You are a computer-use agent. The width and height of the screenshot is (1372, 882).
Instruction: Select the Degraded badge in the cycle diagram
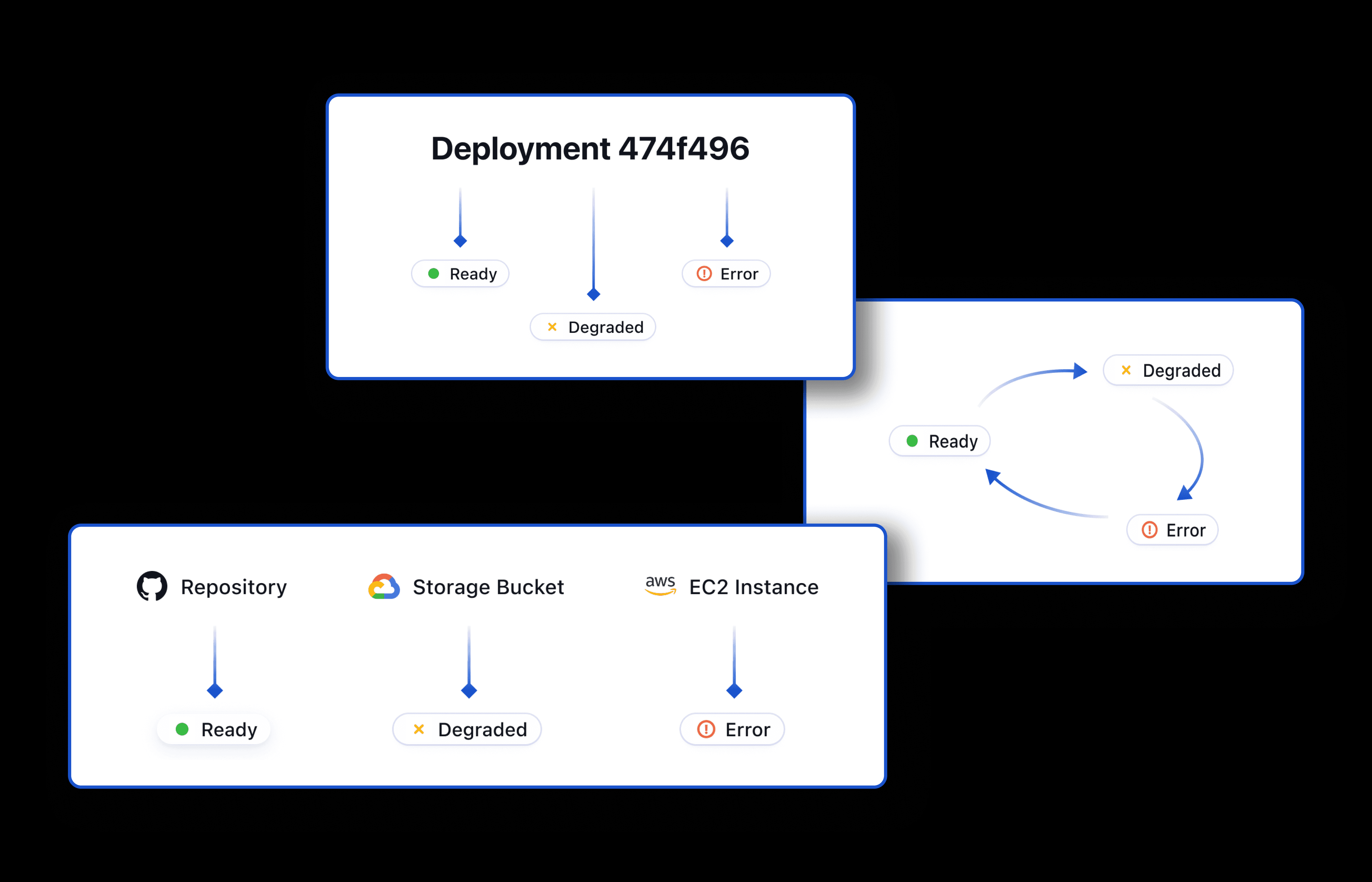[x=1168, y=370]
